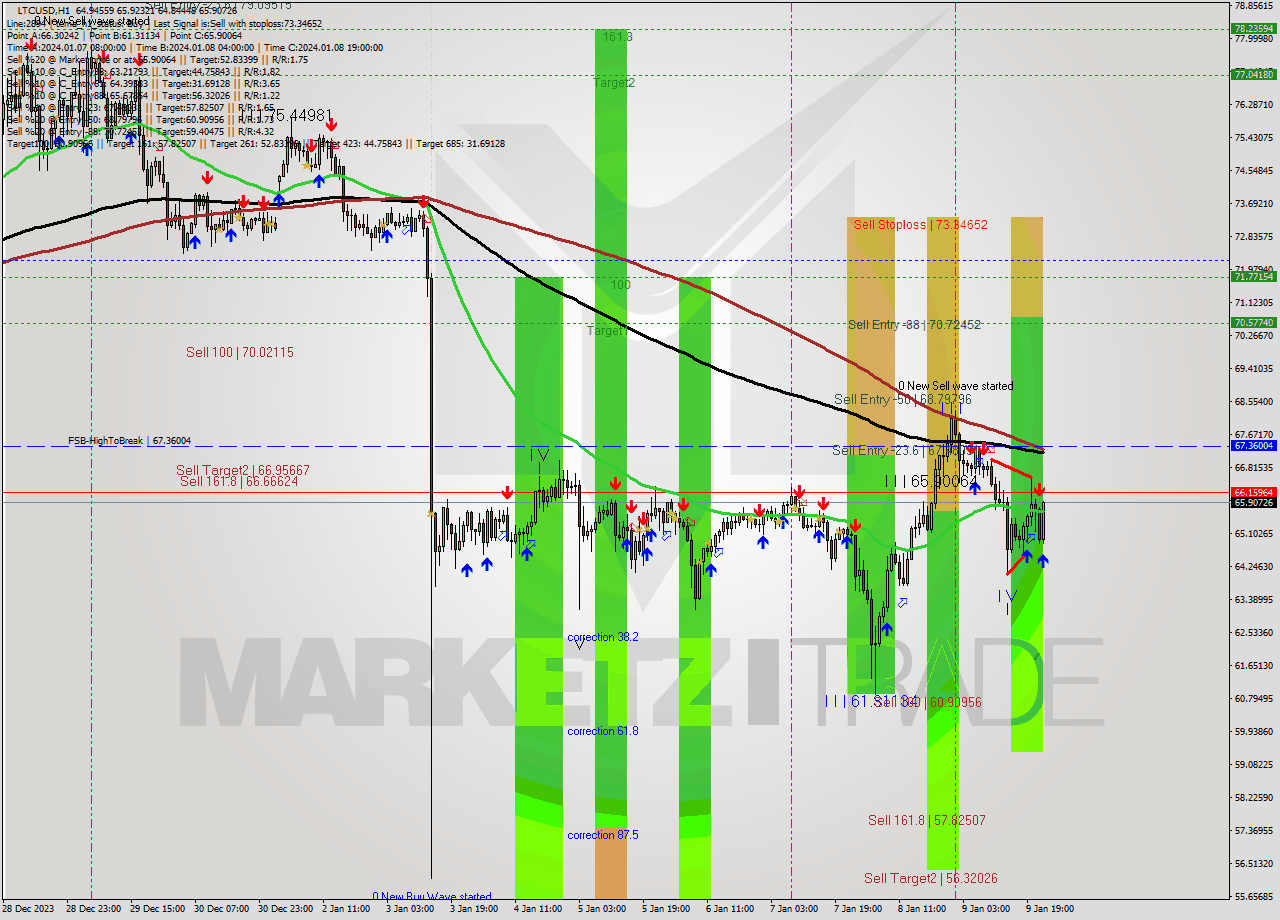
Task: Click '0 New Sell wave started' near Sell Entry -50
Action: [x=955, y=386]
